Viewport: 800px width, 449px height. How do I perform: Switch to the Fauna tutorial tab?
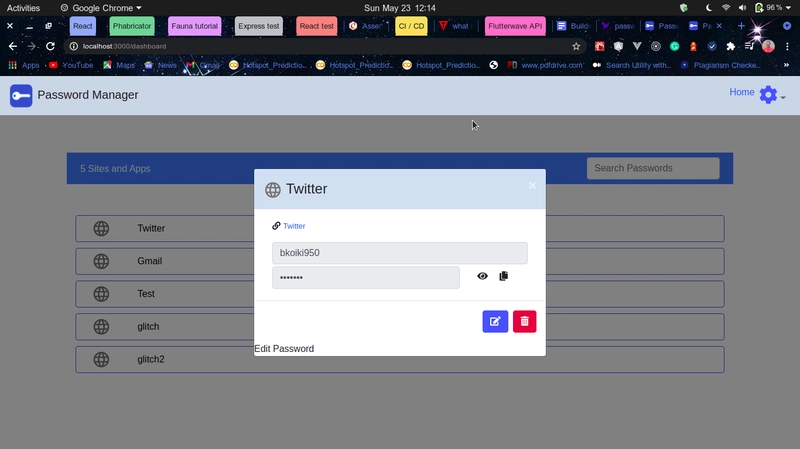[194, 26]
